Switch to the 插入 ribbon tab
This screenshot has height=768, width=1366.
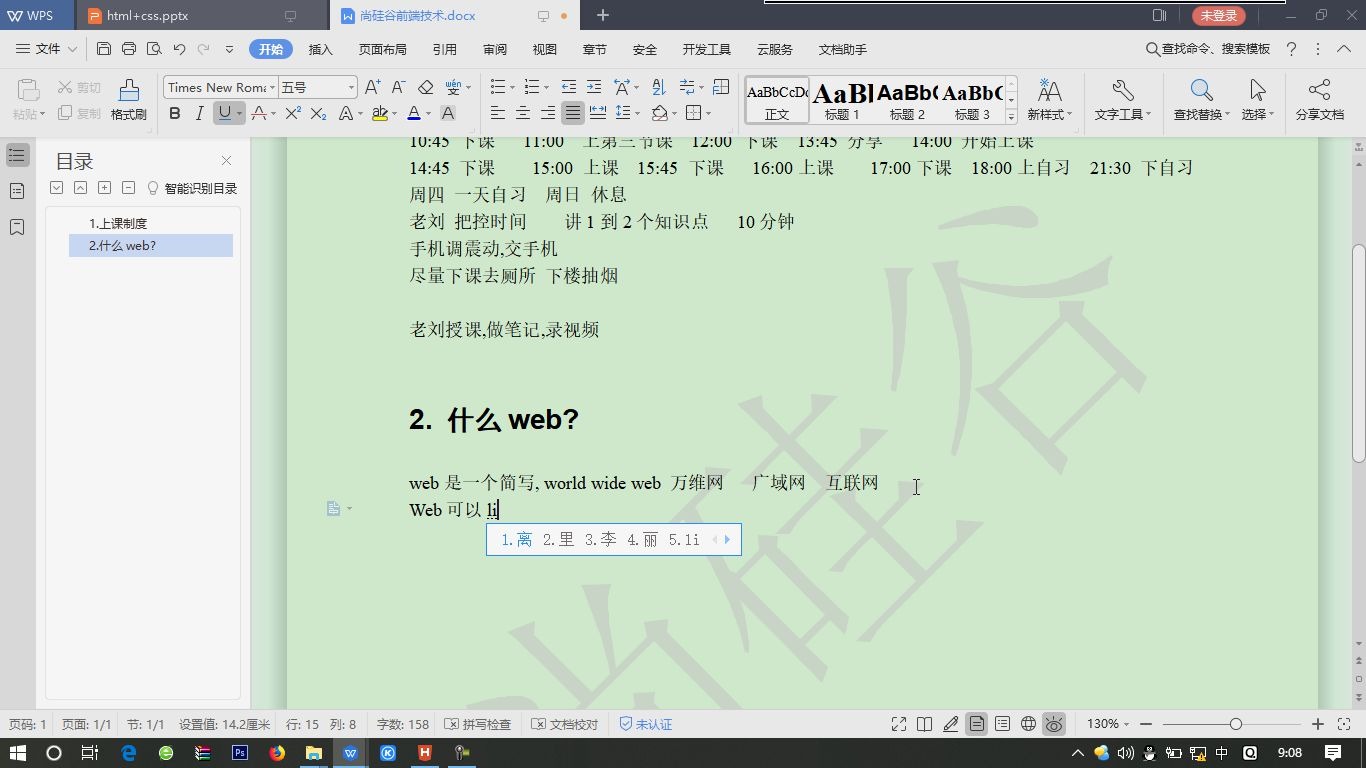pyautogui.click(x=323, y=48)
